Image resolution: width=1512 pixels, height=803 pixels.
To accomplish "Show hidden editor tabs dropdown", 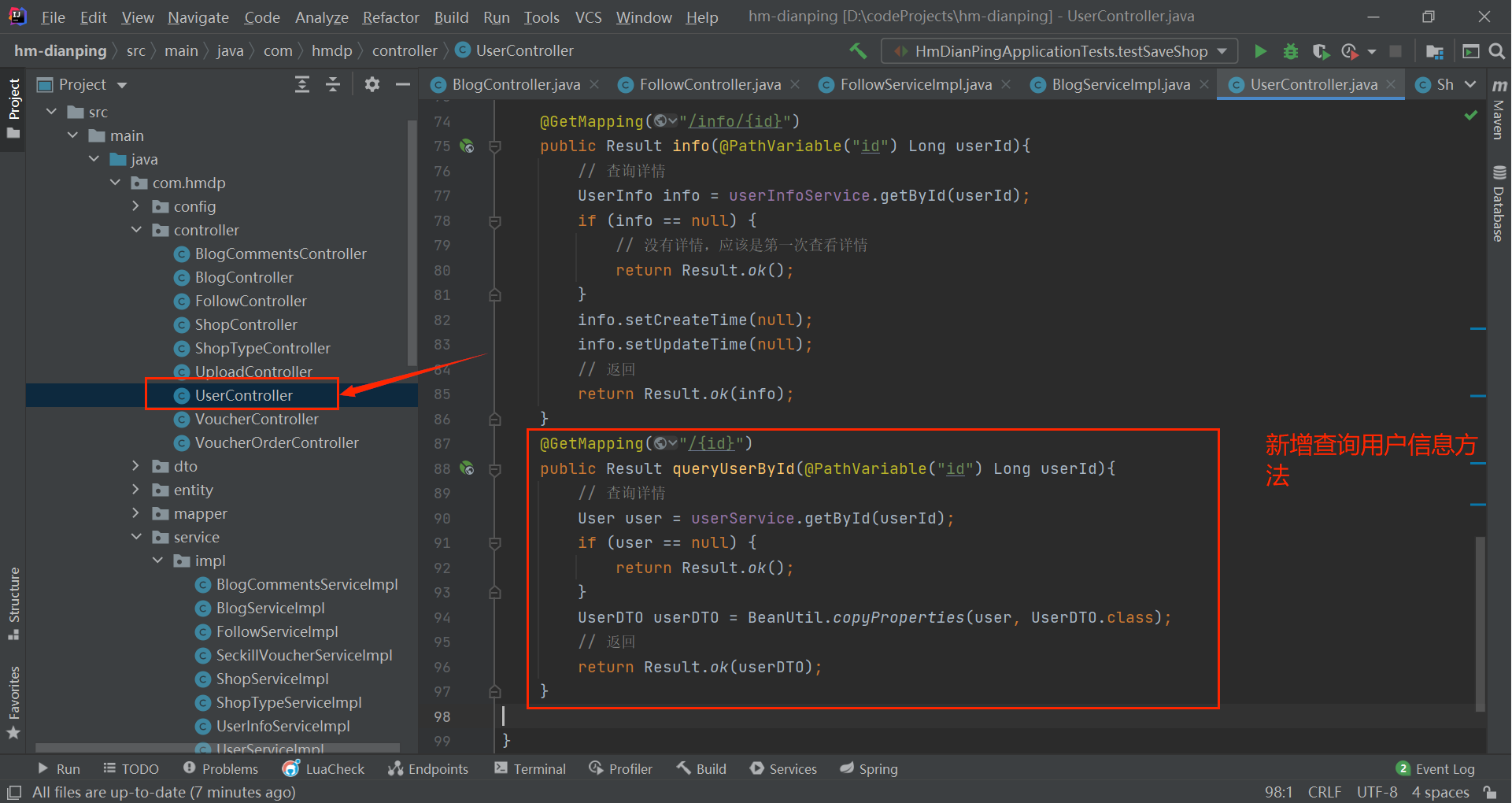I will click(x=1470, y=84).
